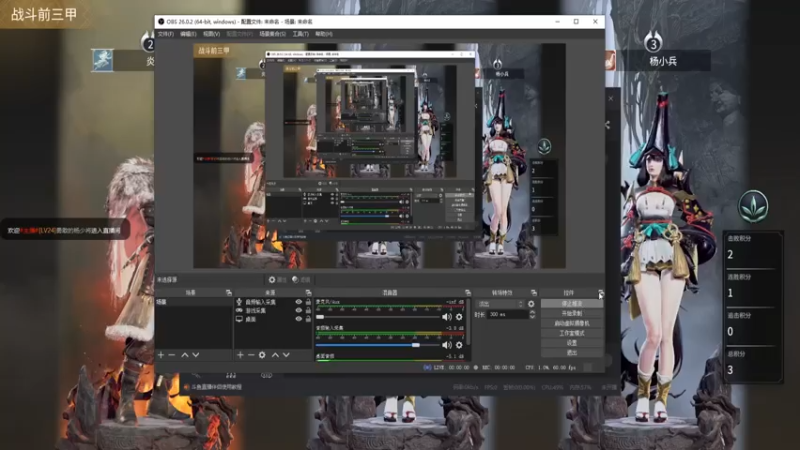Pop out the 转场特效 dock panel
Viewport: 800px width, 450px height.
coord(534,292)
